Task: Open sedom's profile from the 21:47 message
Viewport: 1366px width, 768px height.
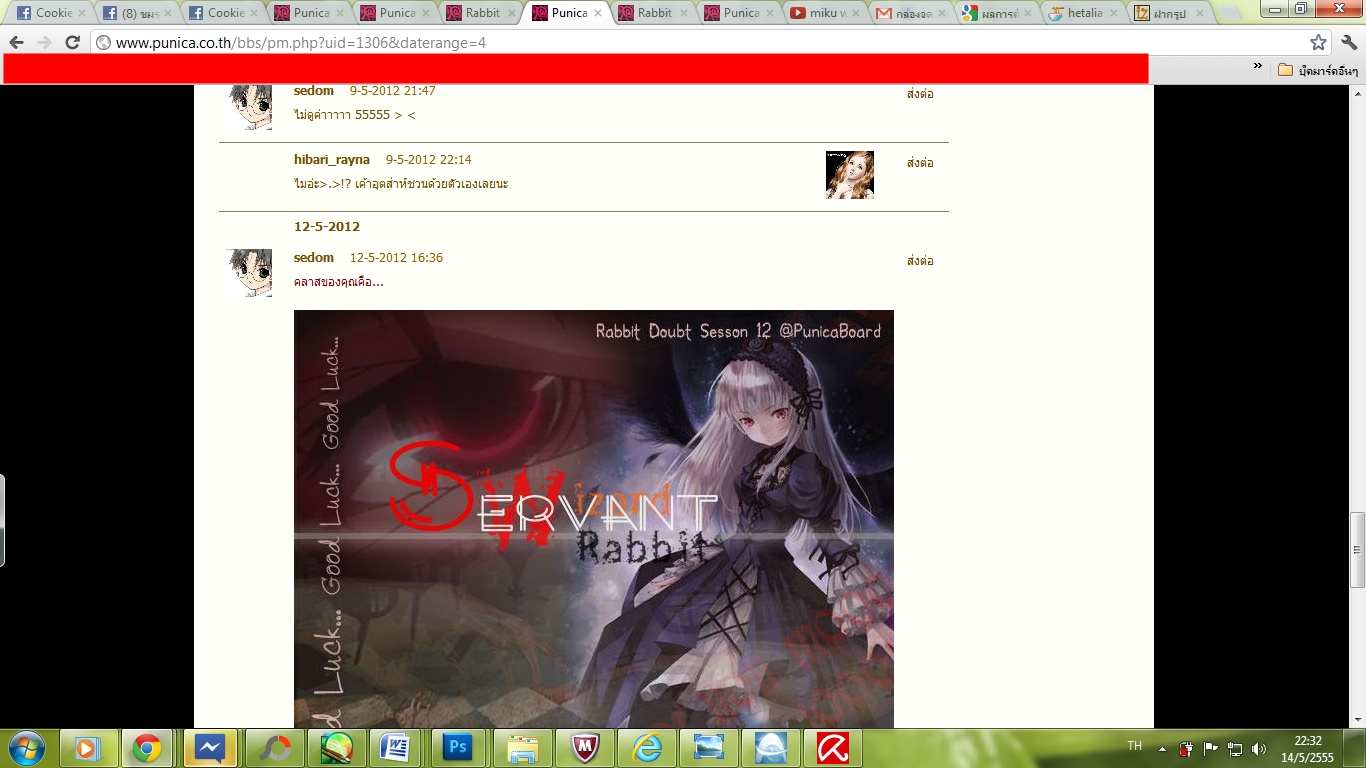Action: point(313,91)
